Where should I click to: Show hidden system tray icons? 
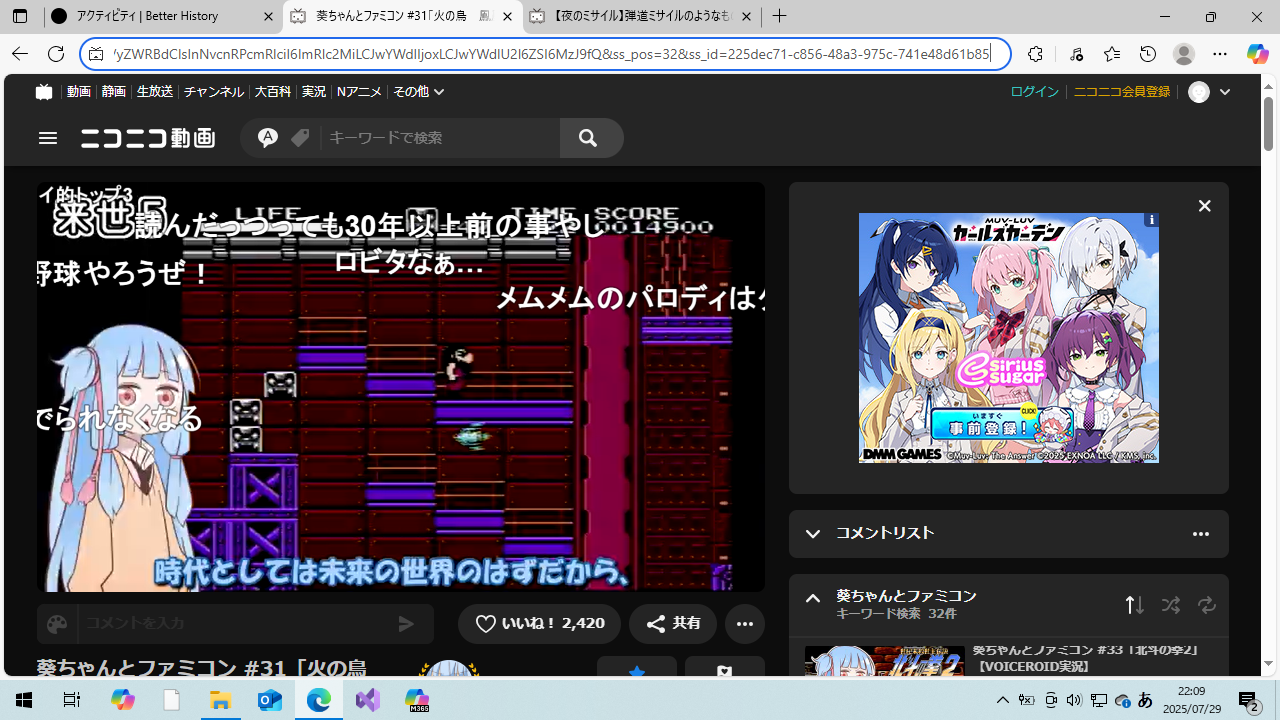click(1002, 701)
